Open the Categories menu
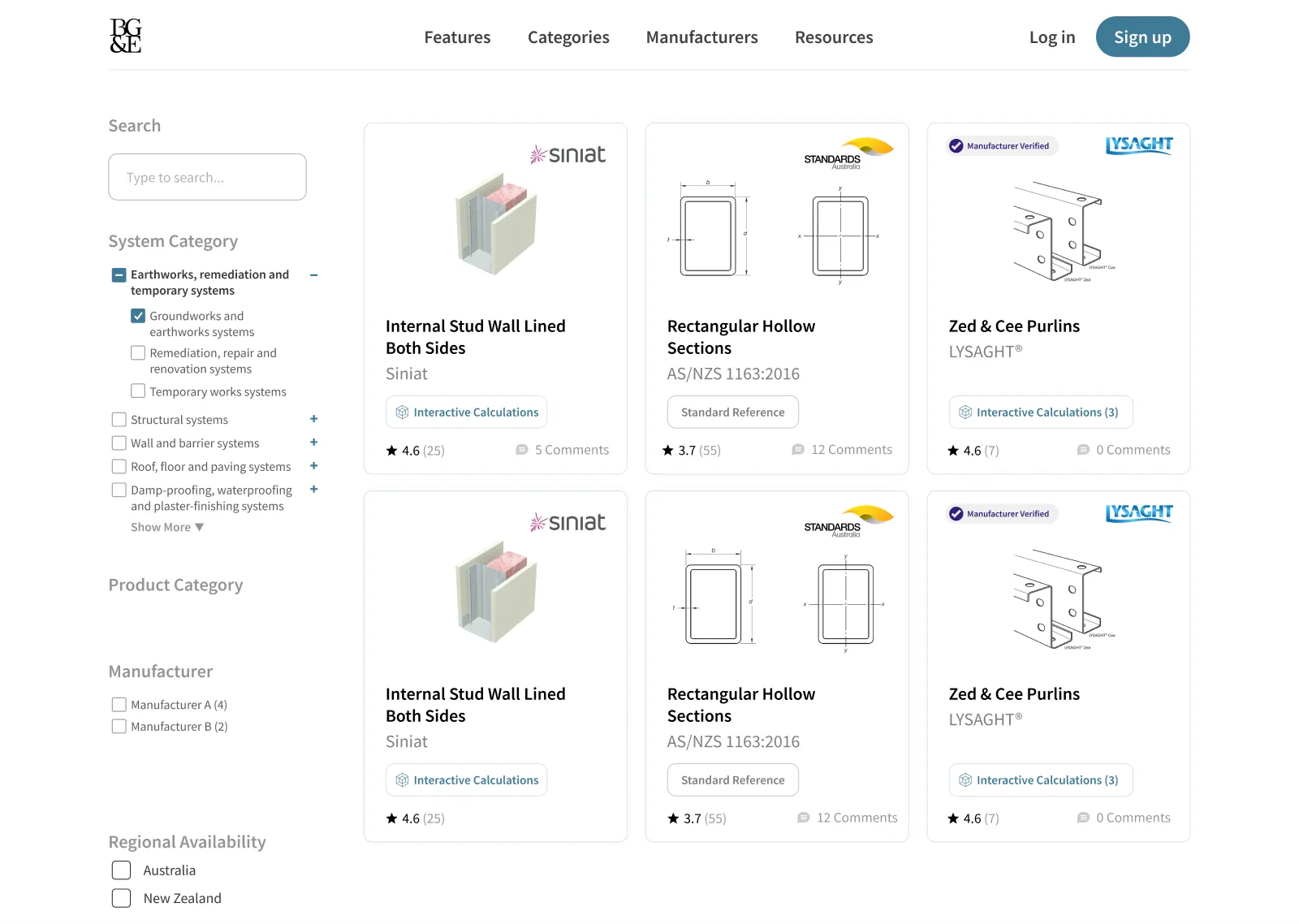Viewport: 1299px width, 924px height. 568,37
